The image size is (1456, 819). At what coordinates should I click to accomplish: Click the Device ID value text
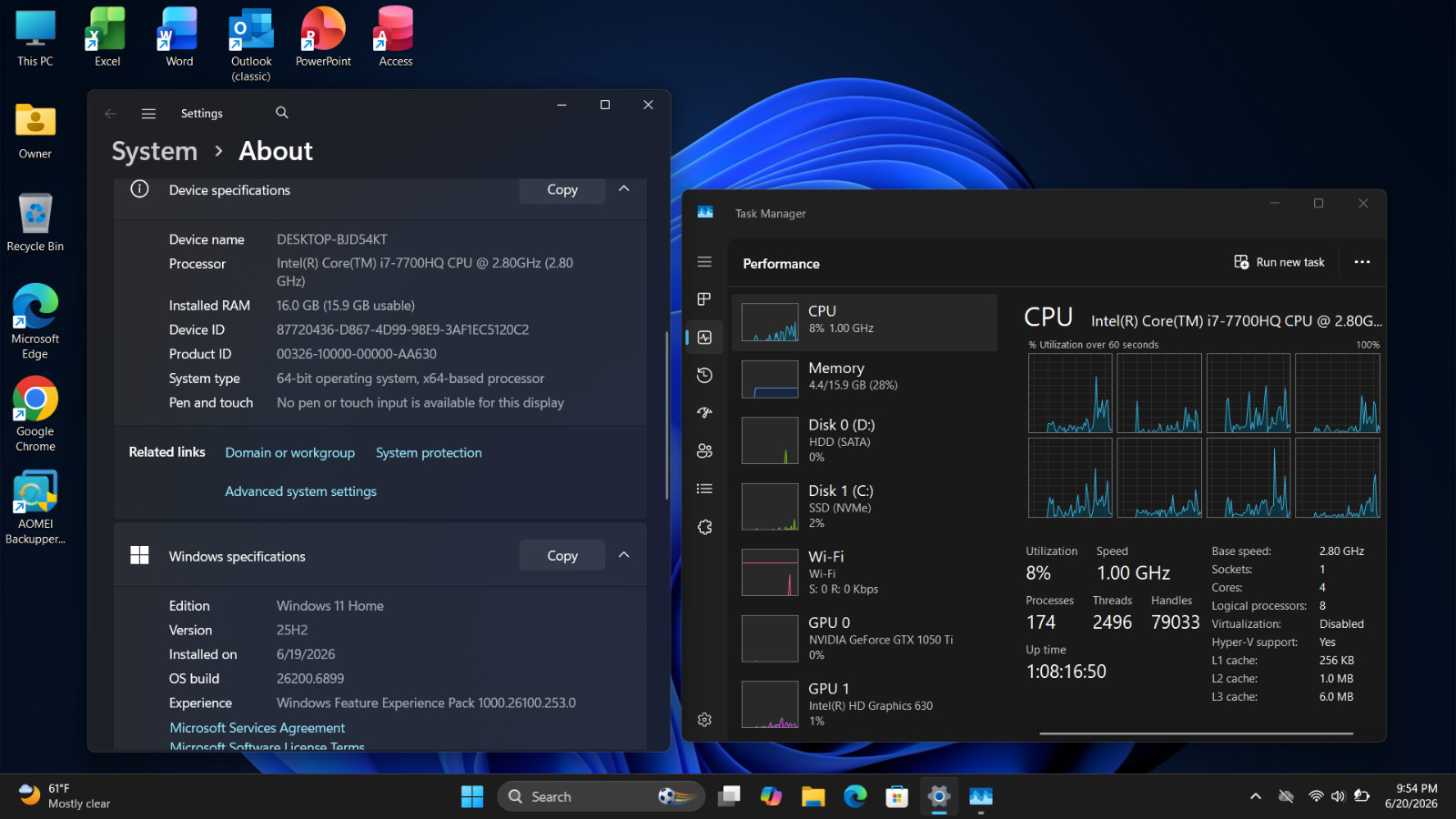402,329
